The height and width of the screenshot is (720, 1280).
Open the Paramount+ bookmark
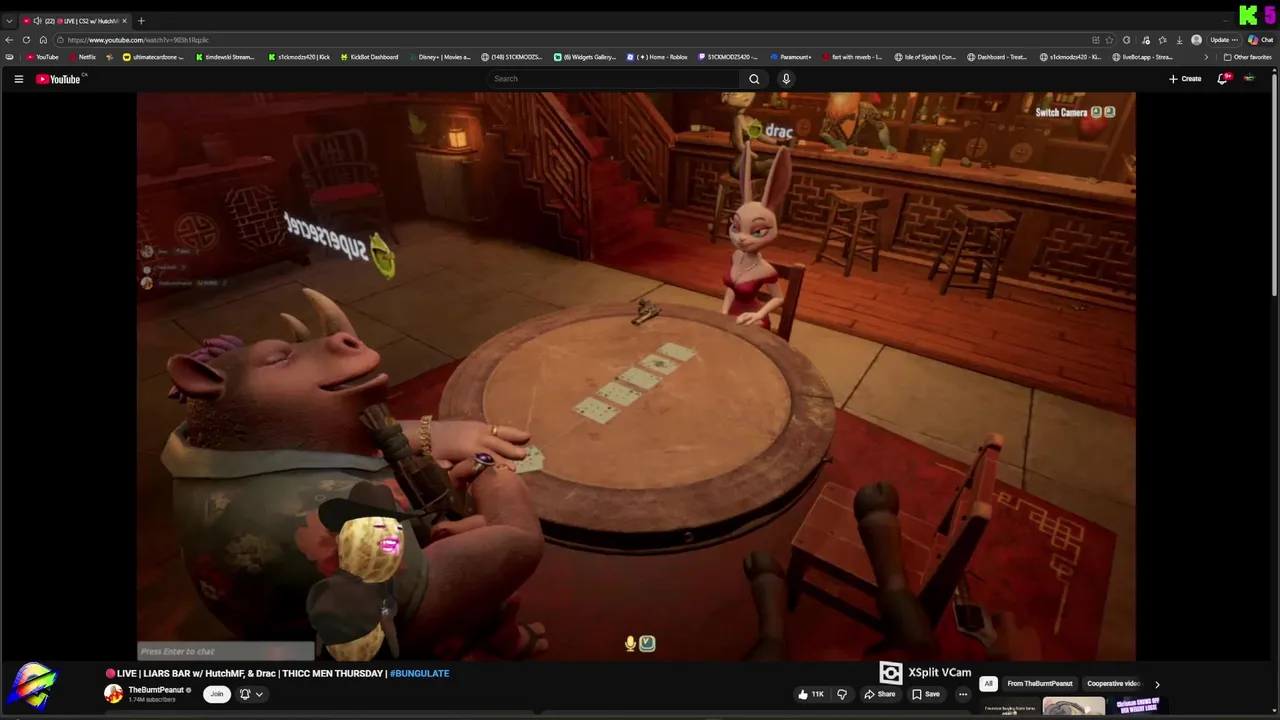point(790,57)
